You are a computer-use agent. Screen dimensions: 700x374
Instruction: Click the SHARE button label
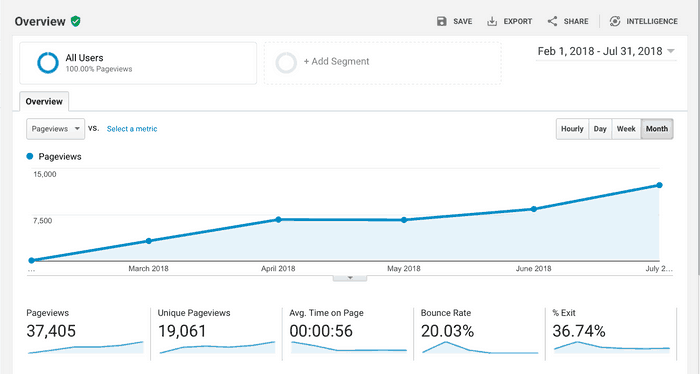(x=576, y=21)
